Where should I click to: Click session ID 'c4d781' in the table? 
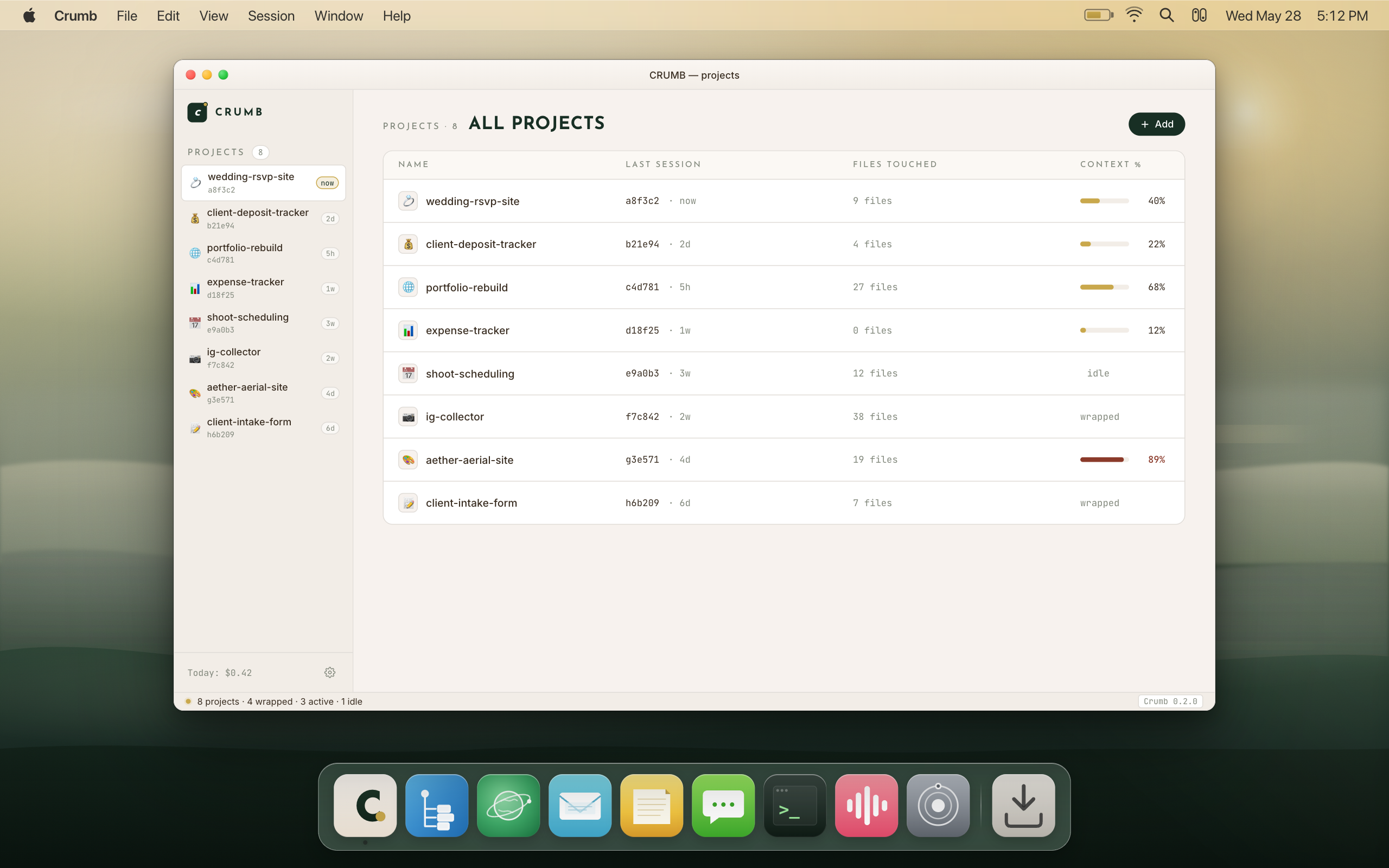(x=642, y=287)
